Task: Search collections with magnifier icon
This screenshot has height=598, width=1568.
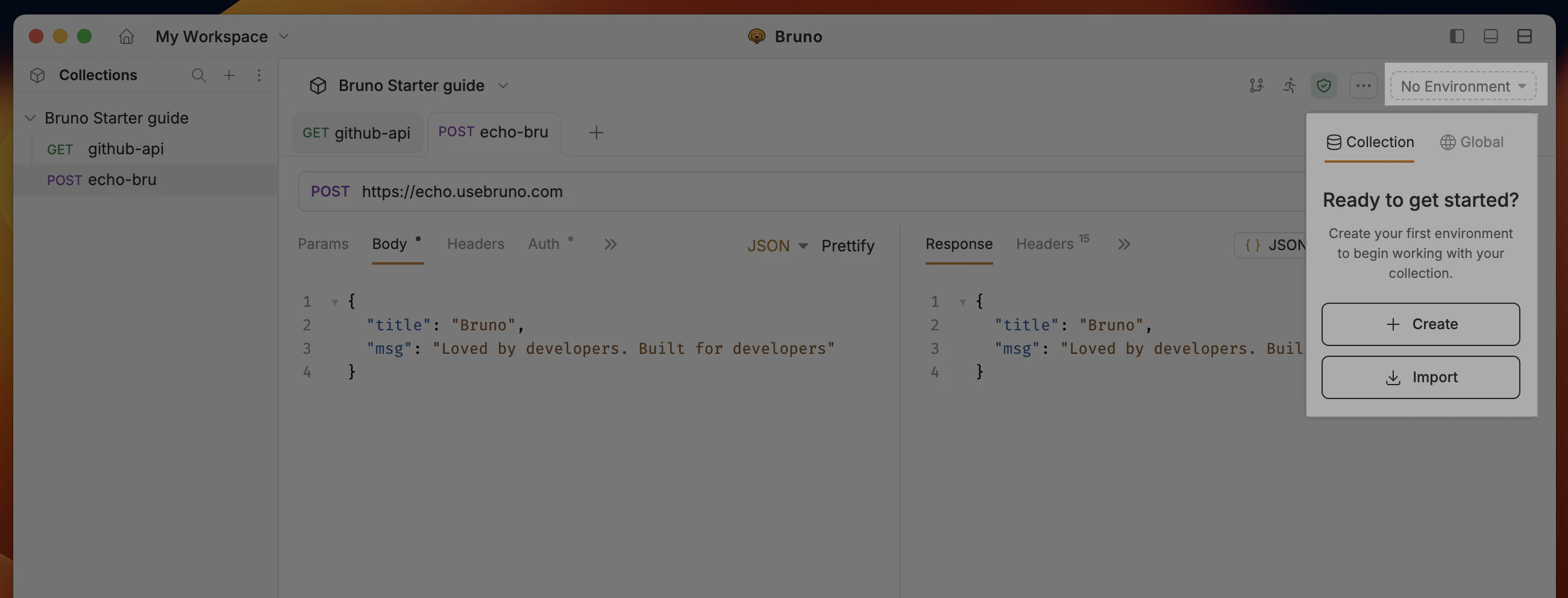Action: 198,75
